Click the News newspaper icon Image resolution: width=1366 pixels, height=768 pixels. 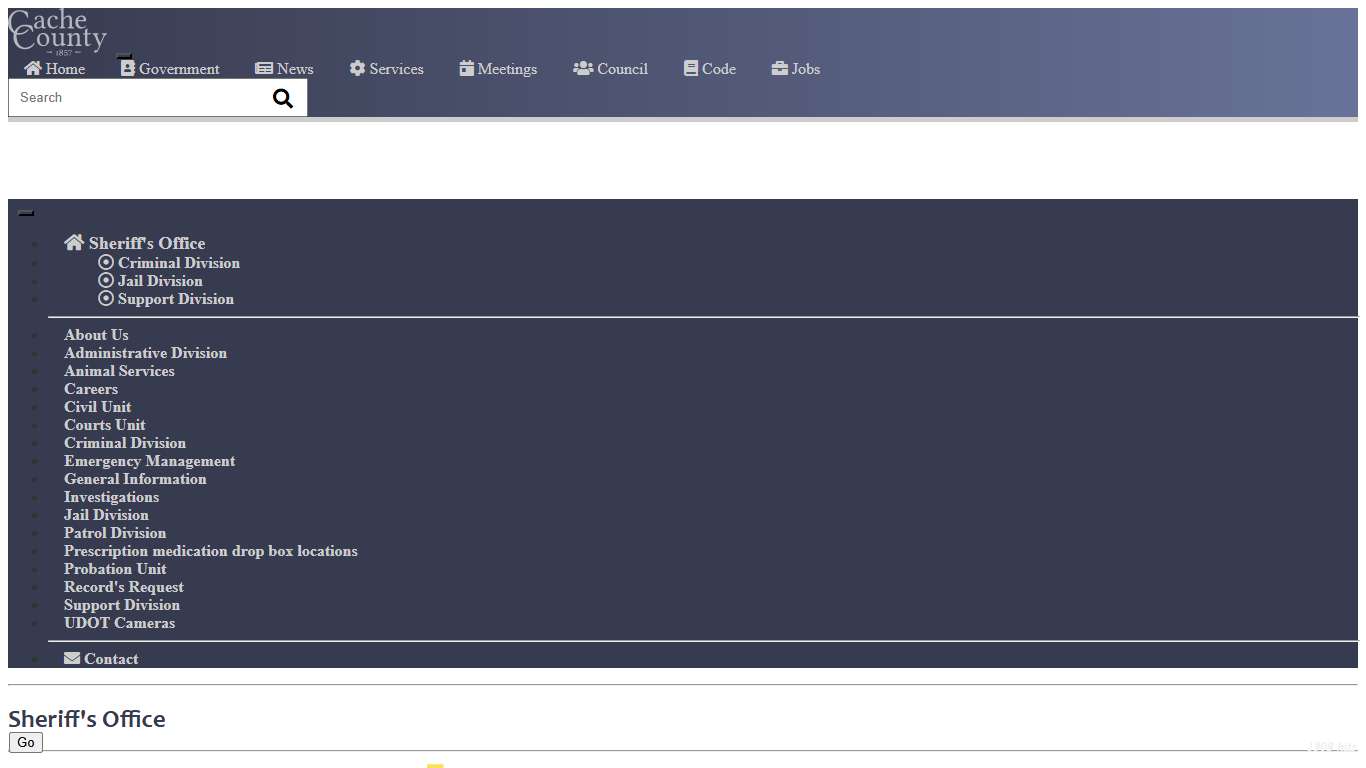[264, 68]
